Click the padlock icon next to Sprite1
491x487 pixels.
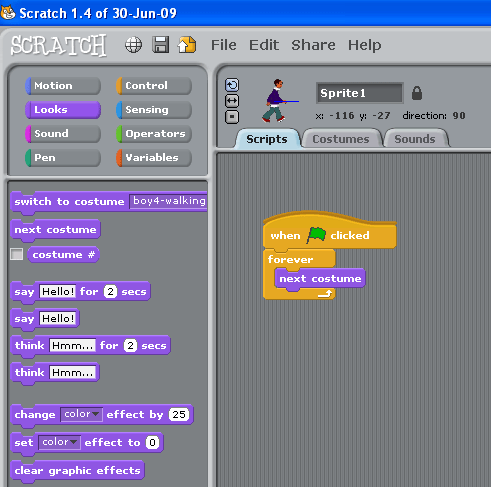click(x=417, y=93)
